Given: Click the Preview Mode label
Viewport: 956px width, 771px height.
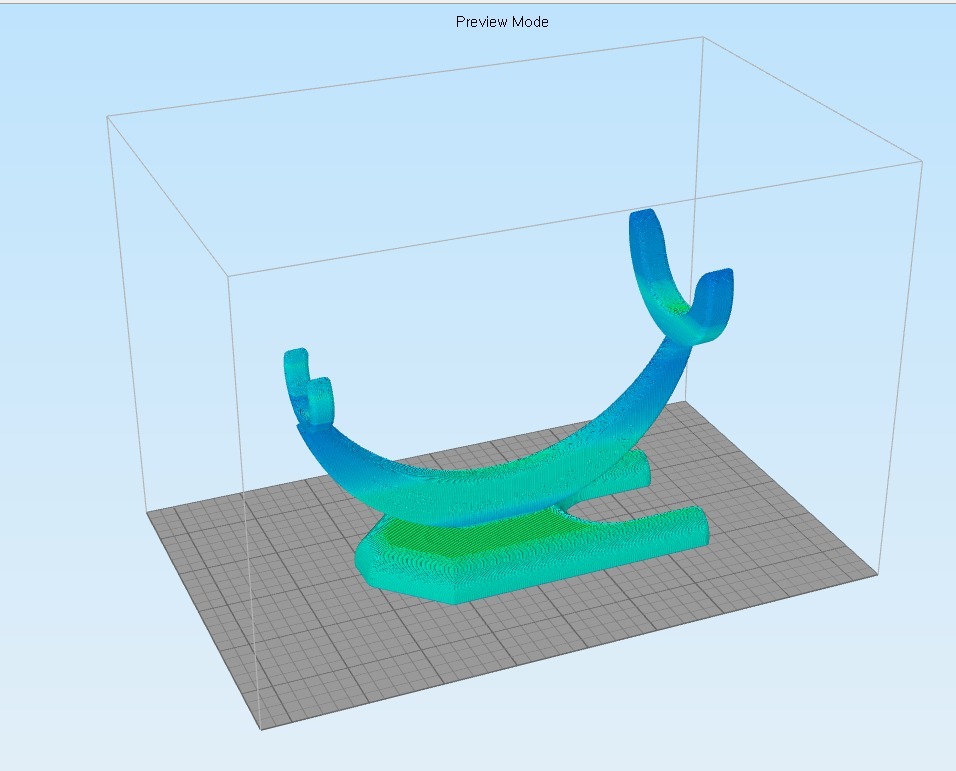Looking at the screenshot, I should click(x=502, y=21).
